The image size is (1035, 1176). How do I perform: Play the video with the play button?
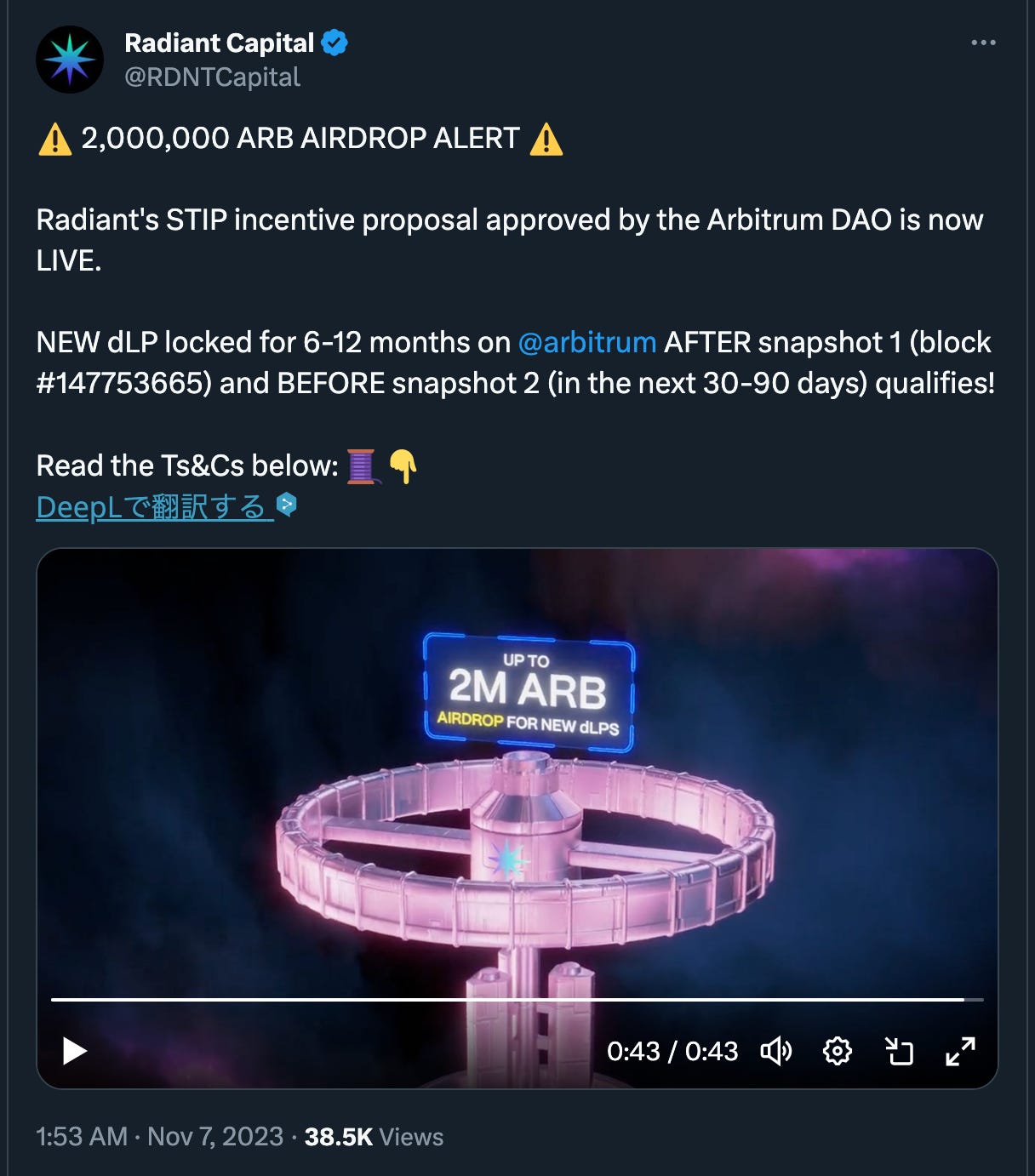pos(75,1052)
